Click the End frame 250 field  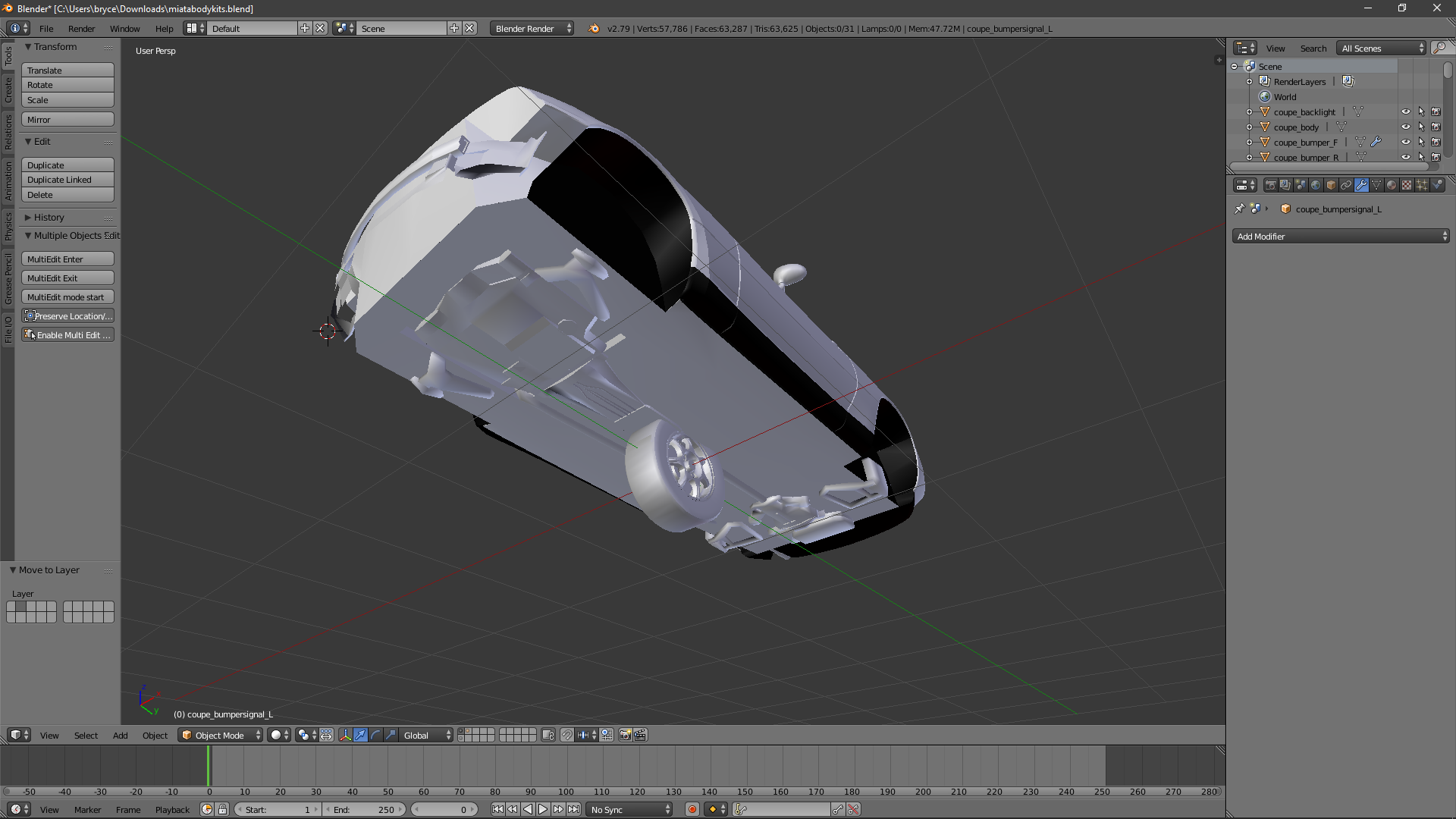pyautogui.click(x=364, y=810)
